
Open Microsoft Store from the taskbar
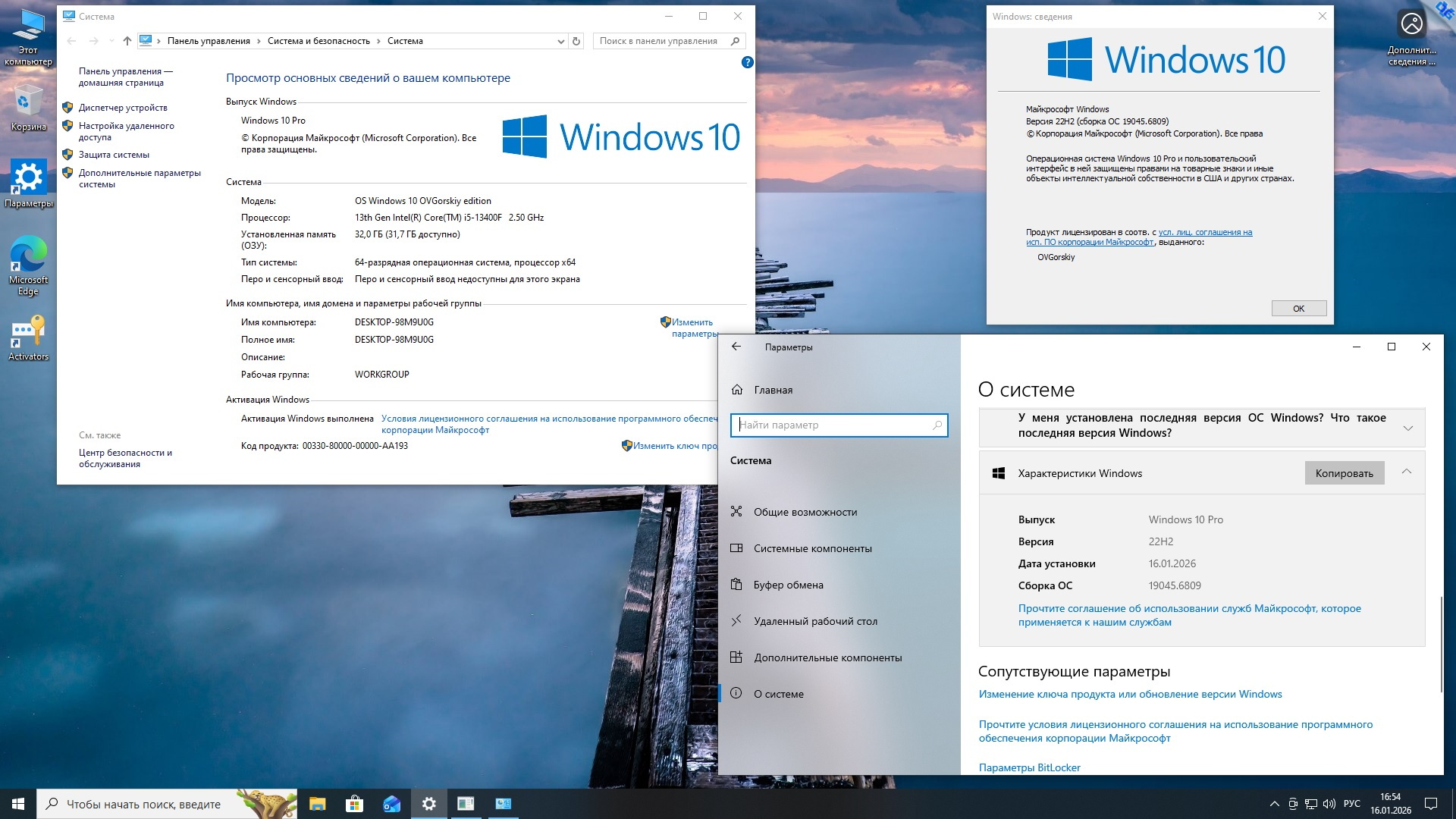[x=354, y=804]
